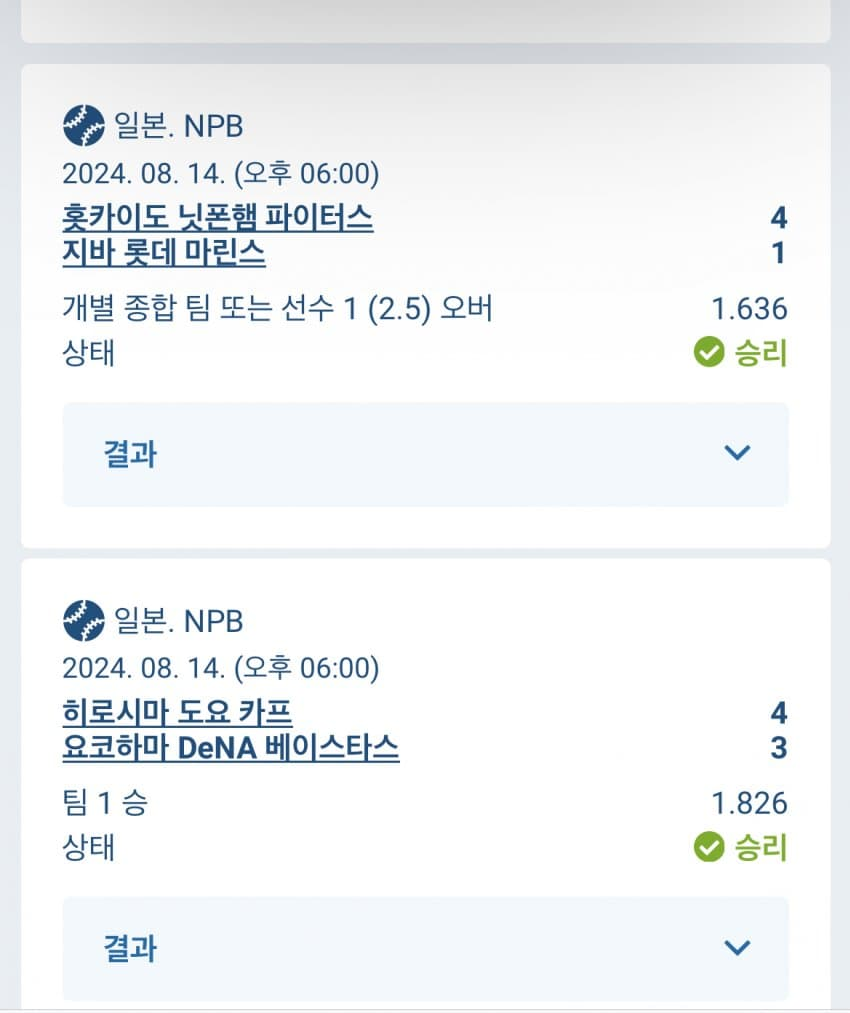Expand the 결과 chevron under the Hiroshima match
Screen dimensions: 850x1013
(737, 948)
